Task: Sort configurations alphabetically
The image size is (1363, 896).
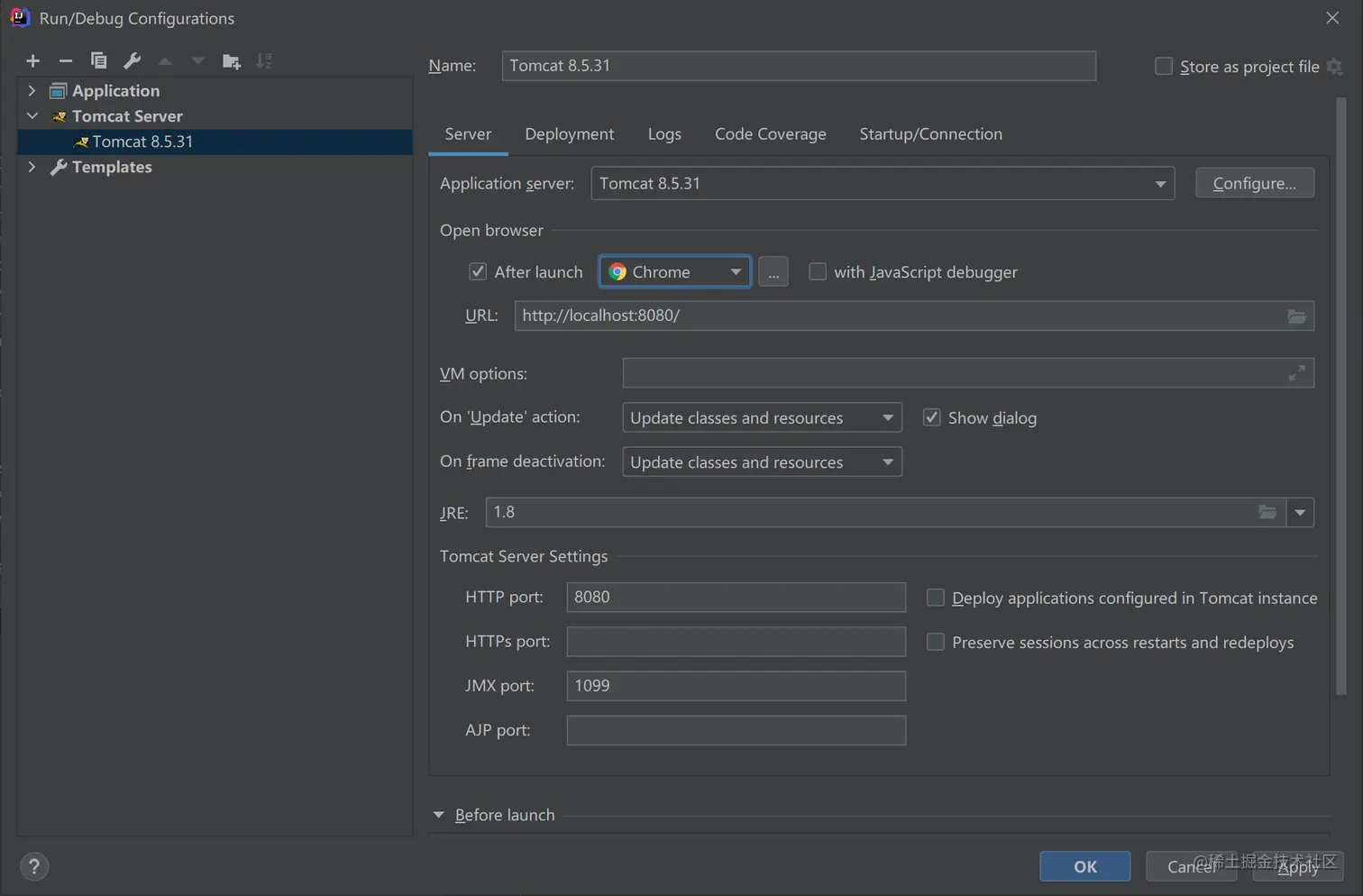Action: 264,60
